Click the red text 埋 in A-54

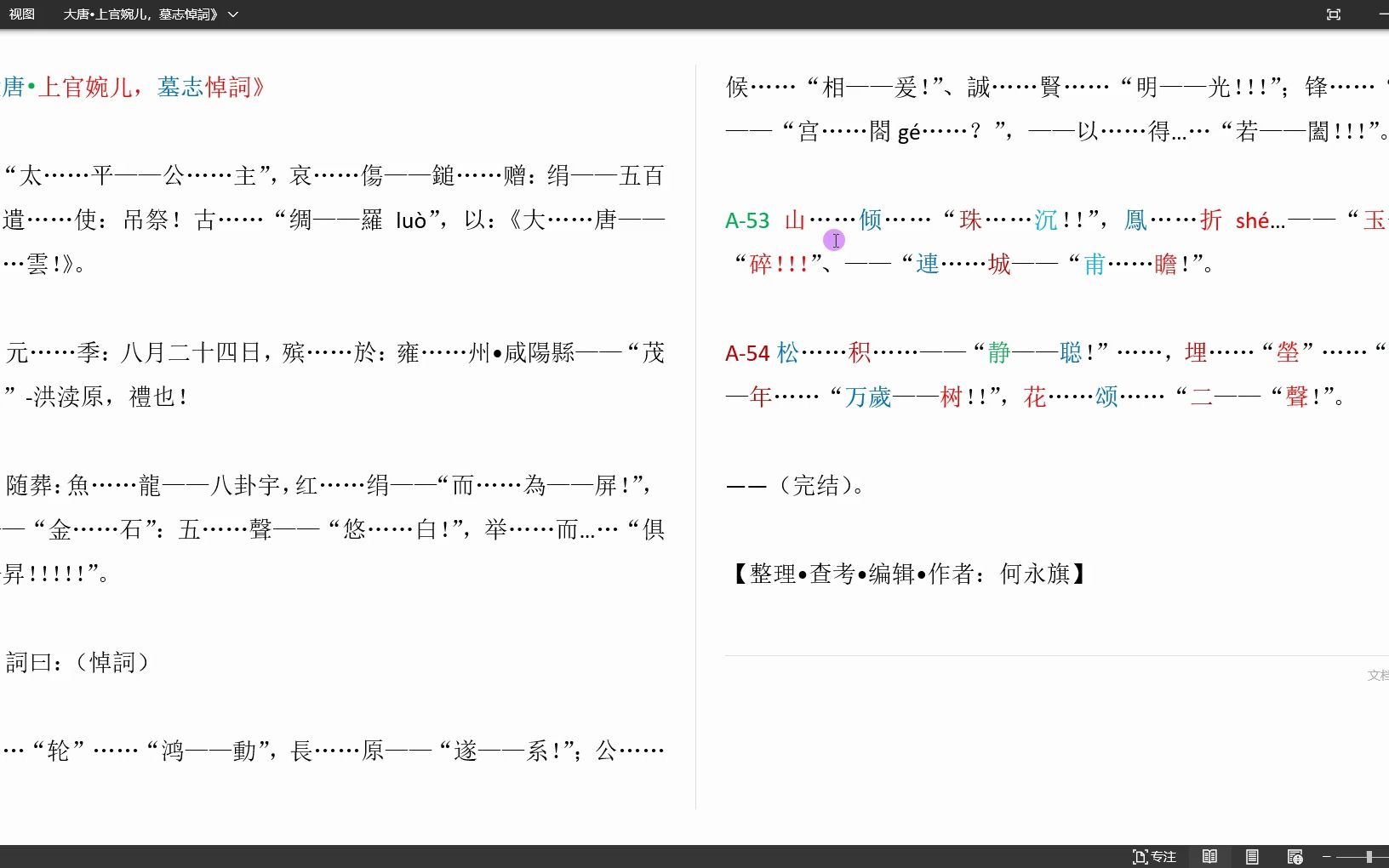[1197, 353]
